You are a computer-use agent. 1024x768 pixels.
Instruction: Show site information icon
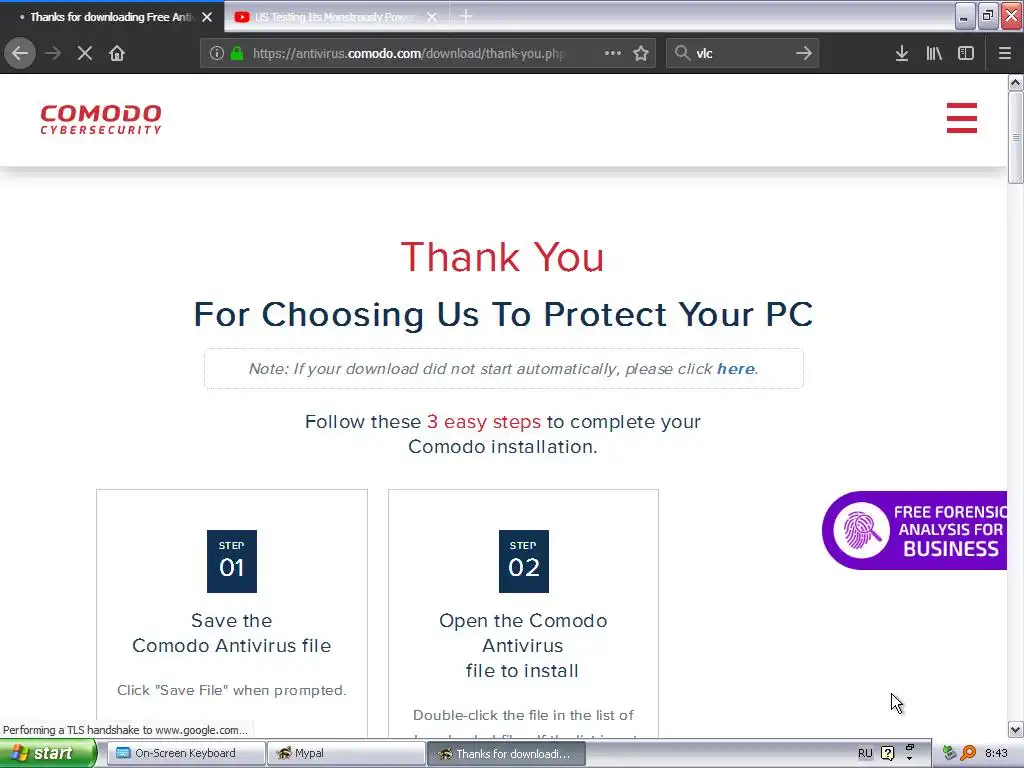pyautogui.click(x=217, y=53)
